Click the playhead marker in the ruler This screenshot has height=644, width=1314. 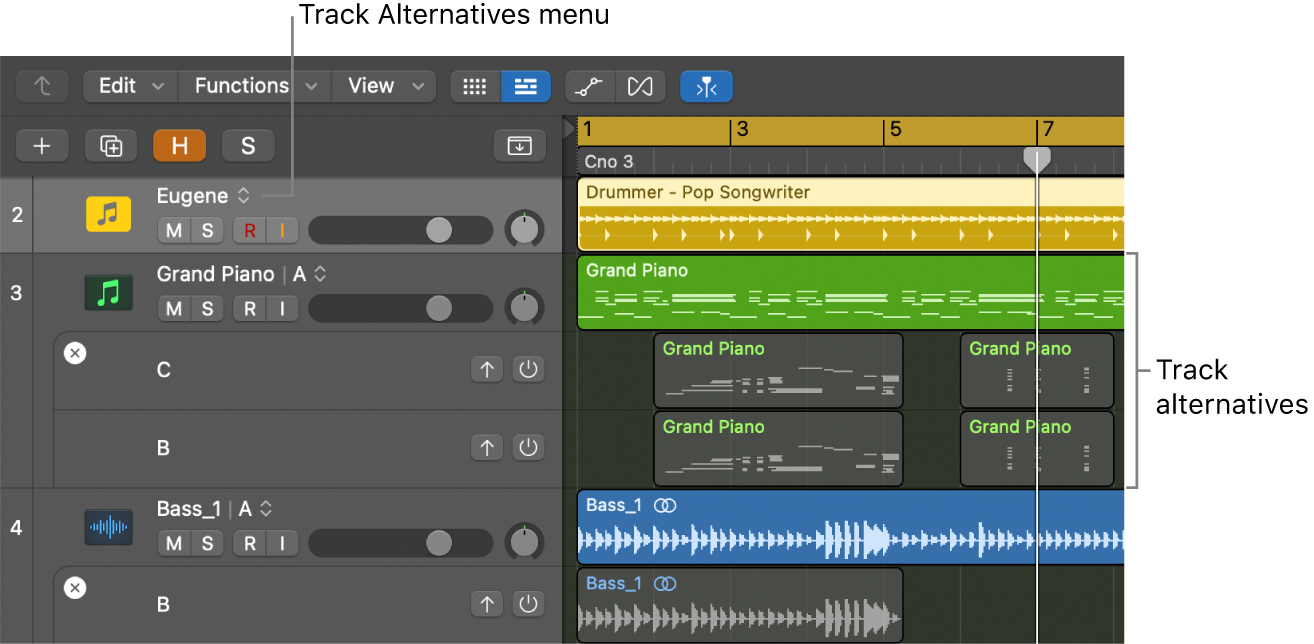(x=1037, y=158)
